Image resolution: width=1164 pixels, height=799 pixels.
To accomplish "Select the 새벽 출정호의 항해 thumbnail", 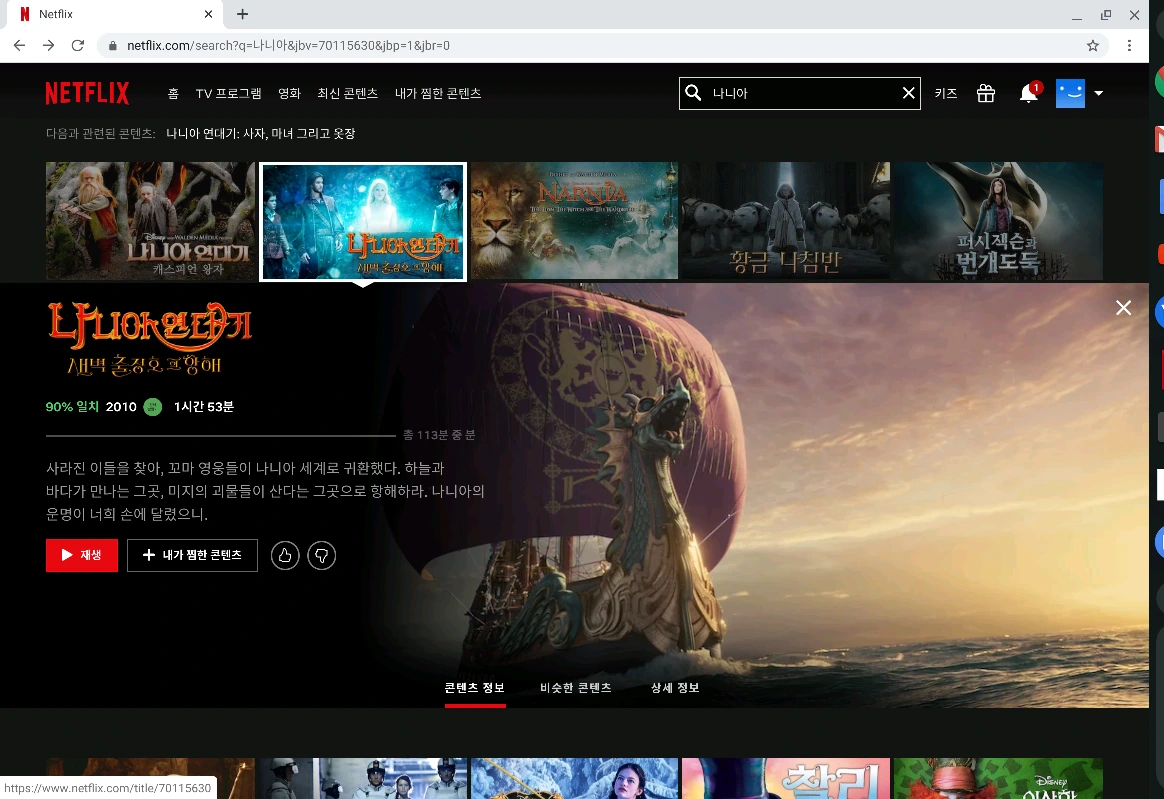I will [x=363, y=221].
